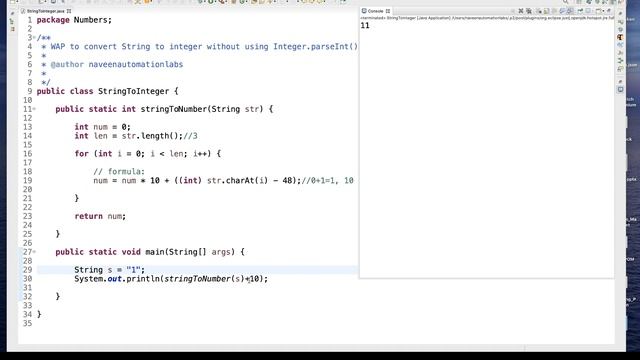This screenshot has height=360, width=640.
Task: Clear the Console output
Action: click(539, 11)
